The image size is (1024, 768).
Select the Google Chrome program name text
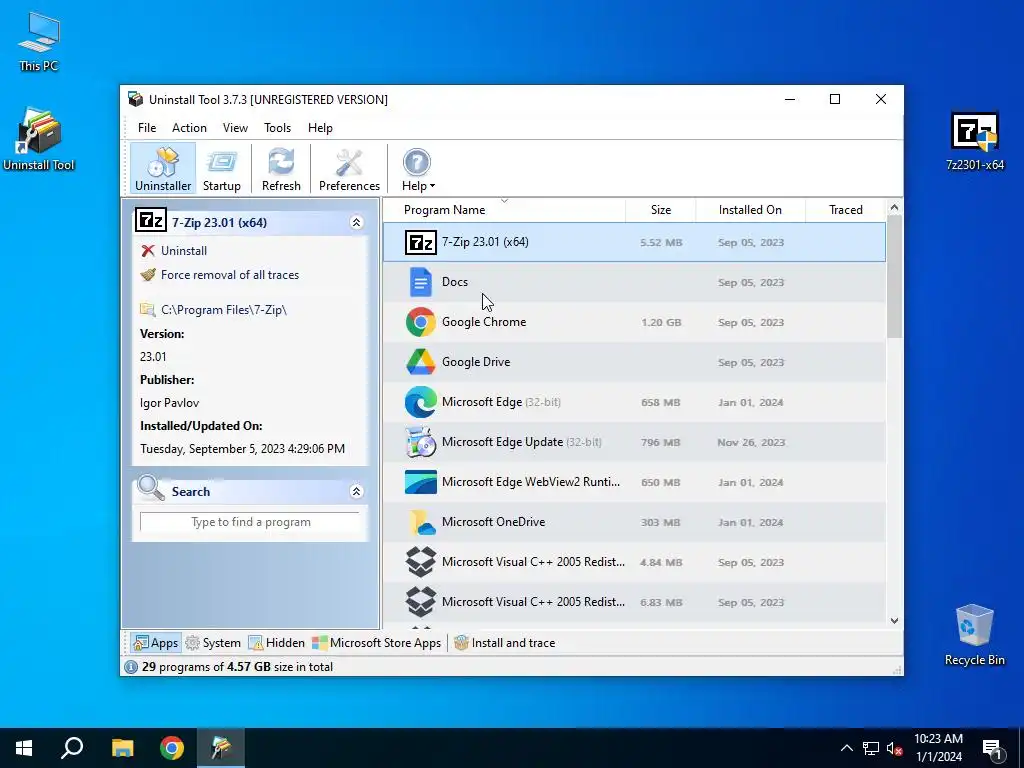(484, 322)
